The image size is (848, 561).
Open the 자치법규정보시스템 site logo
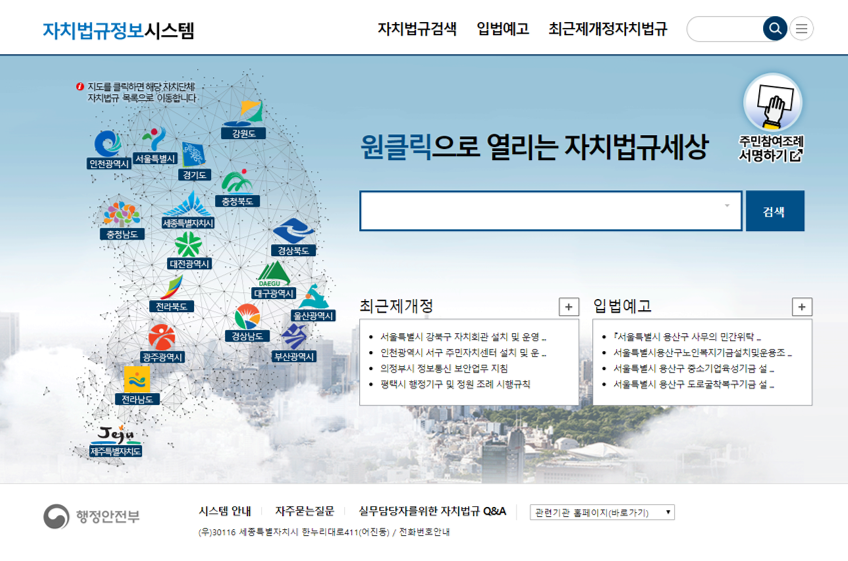point(118,30)
